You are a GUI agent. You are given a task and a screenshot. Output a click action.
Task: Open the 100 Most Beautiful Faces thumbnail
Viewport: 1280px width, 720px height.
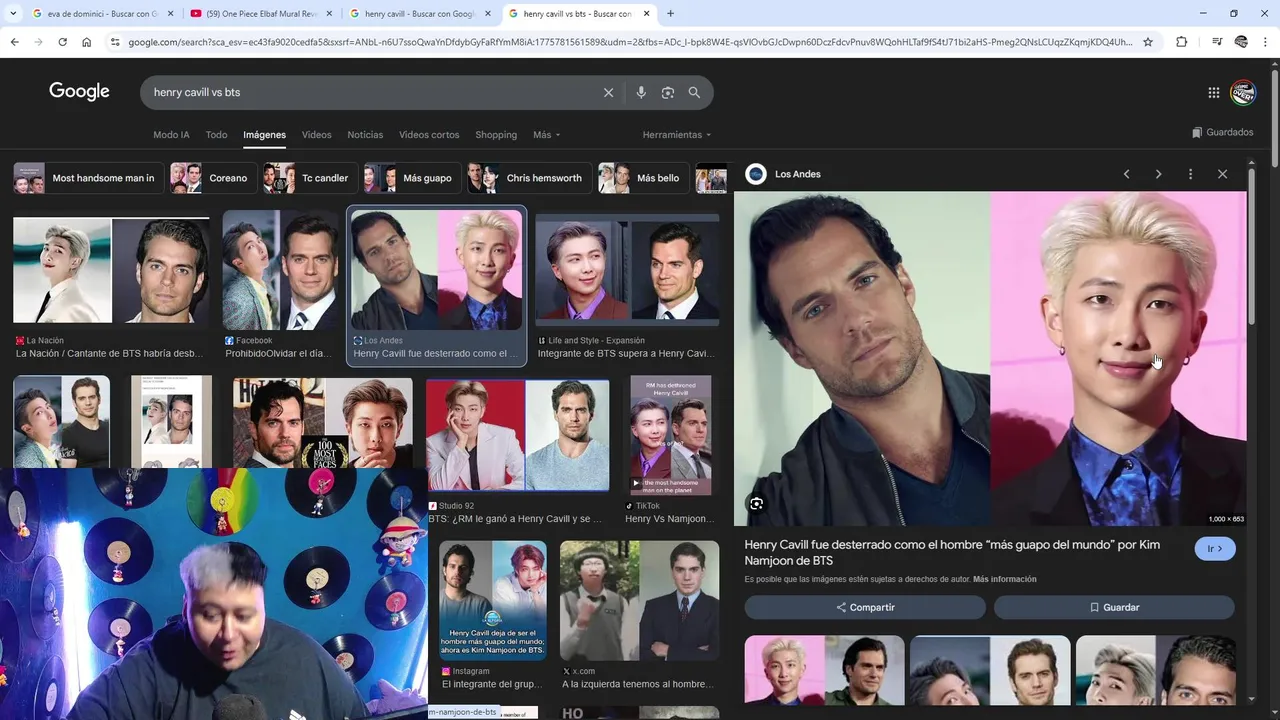click(323, 422)
